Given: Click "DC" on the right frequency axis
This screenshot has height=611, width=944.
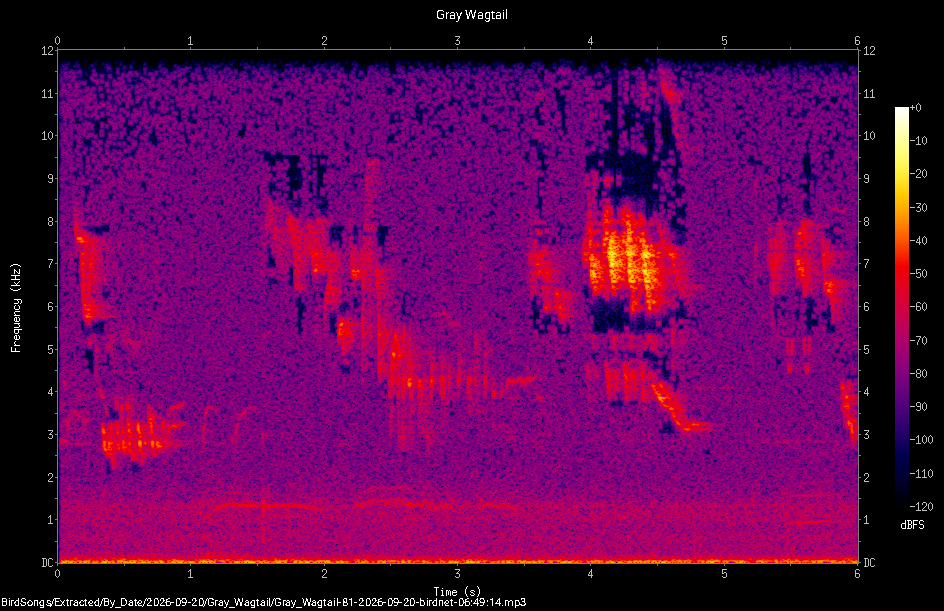Looking at the screenshot, I should click(869, 563).
